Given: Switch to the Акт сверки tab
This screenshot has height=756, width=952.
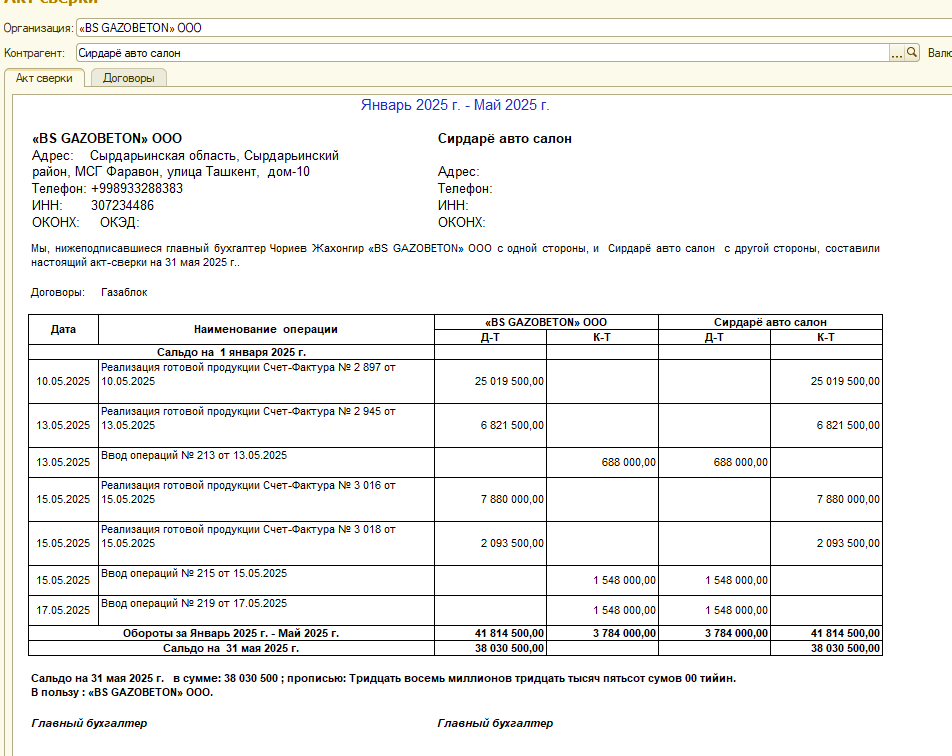Looking at the screenshot, I should pyautogui.click(x=44, y=78).
